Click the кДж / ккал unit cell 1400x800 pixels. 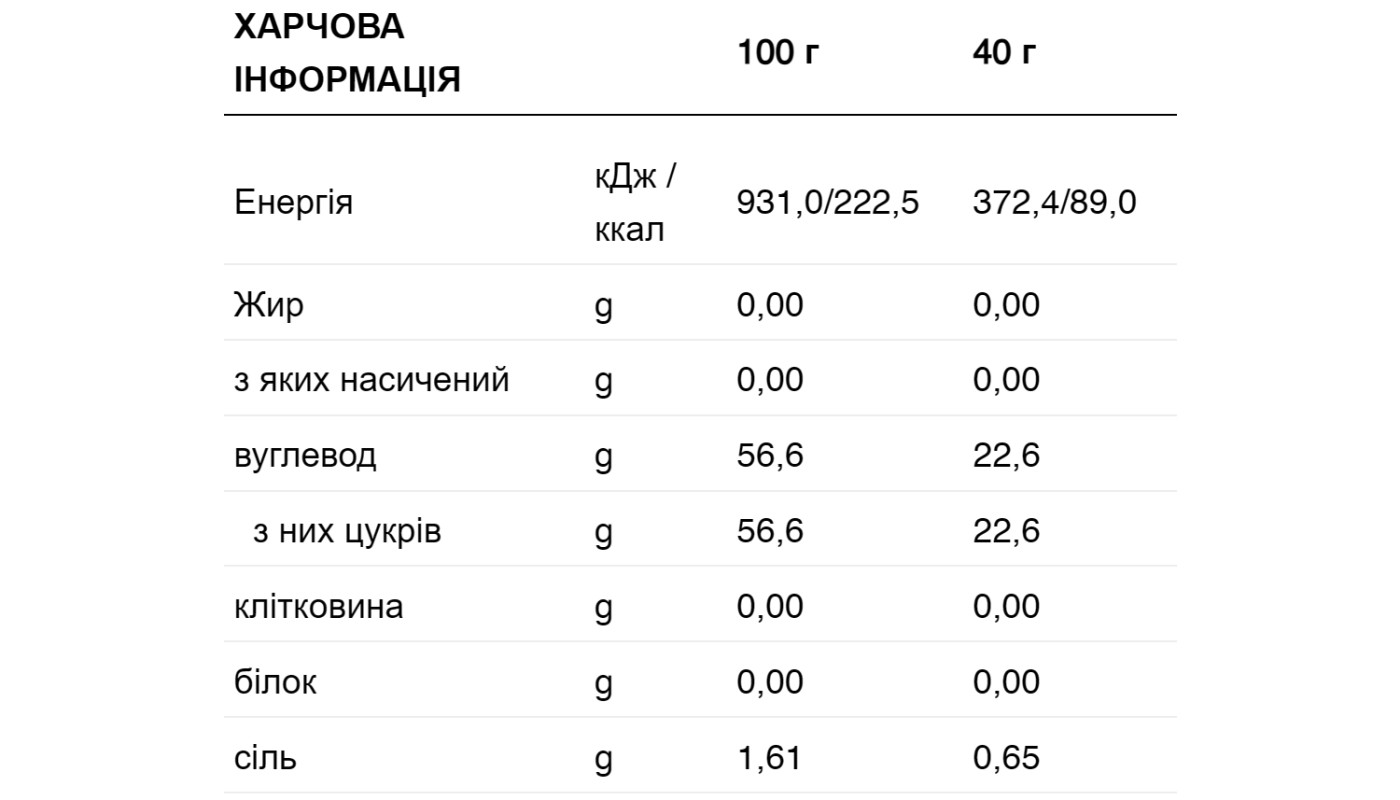636,203
